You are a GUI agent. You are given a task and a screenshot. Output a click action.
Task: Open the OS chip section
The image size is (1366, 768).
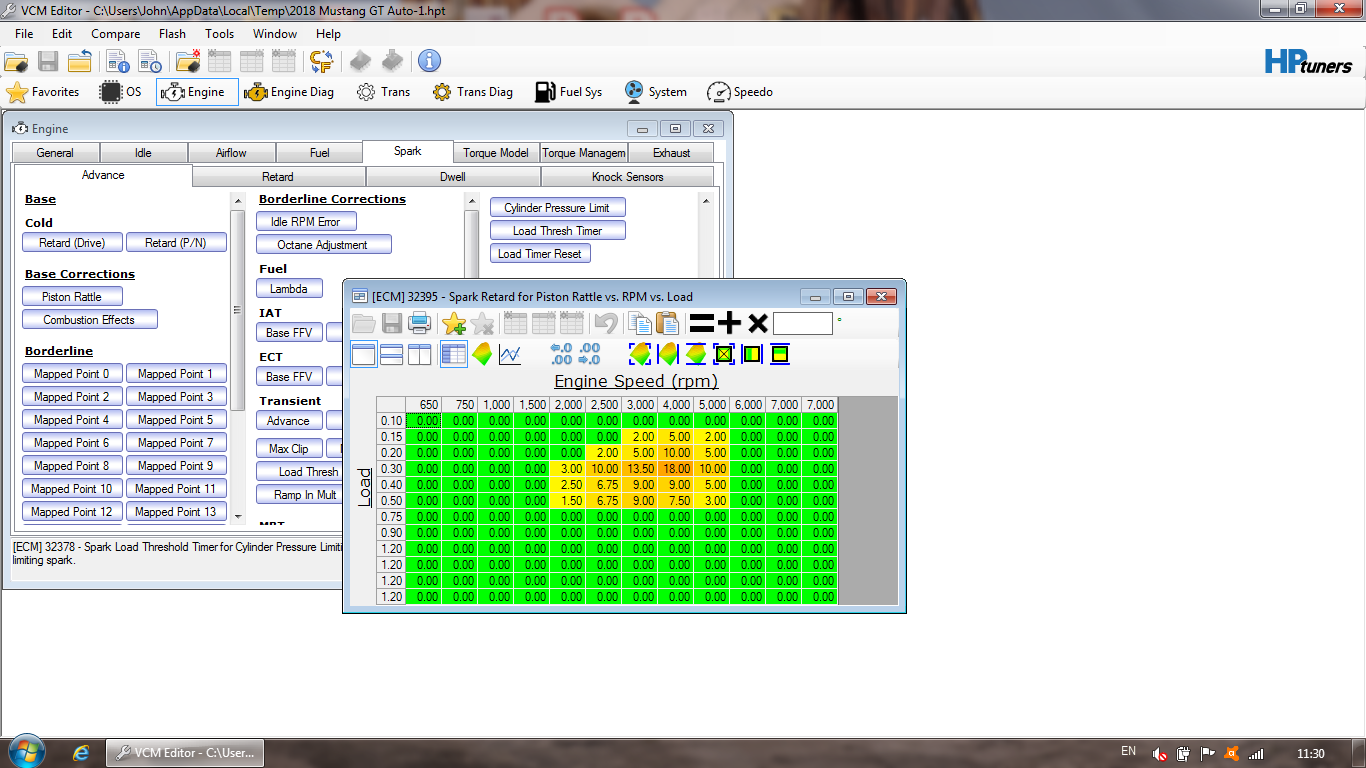click(121, 92)
